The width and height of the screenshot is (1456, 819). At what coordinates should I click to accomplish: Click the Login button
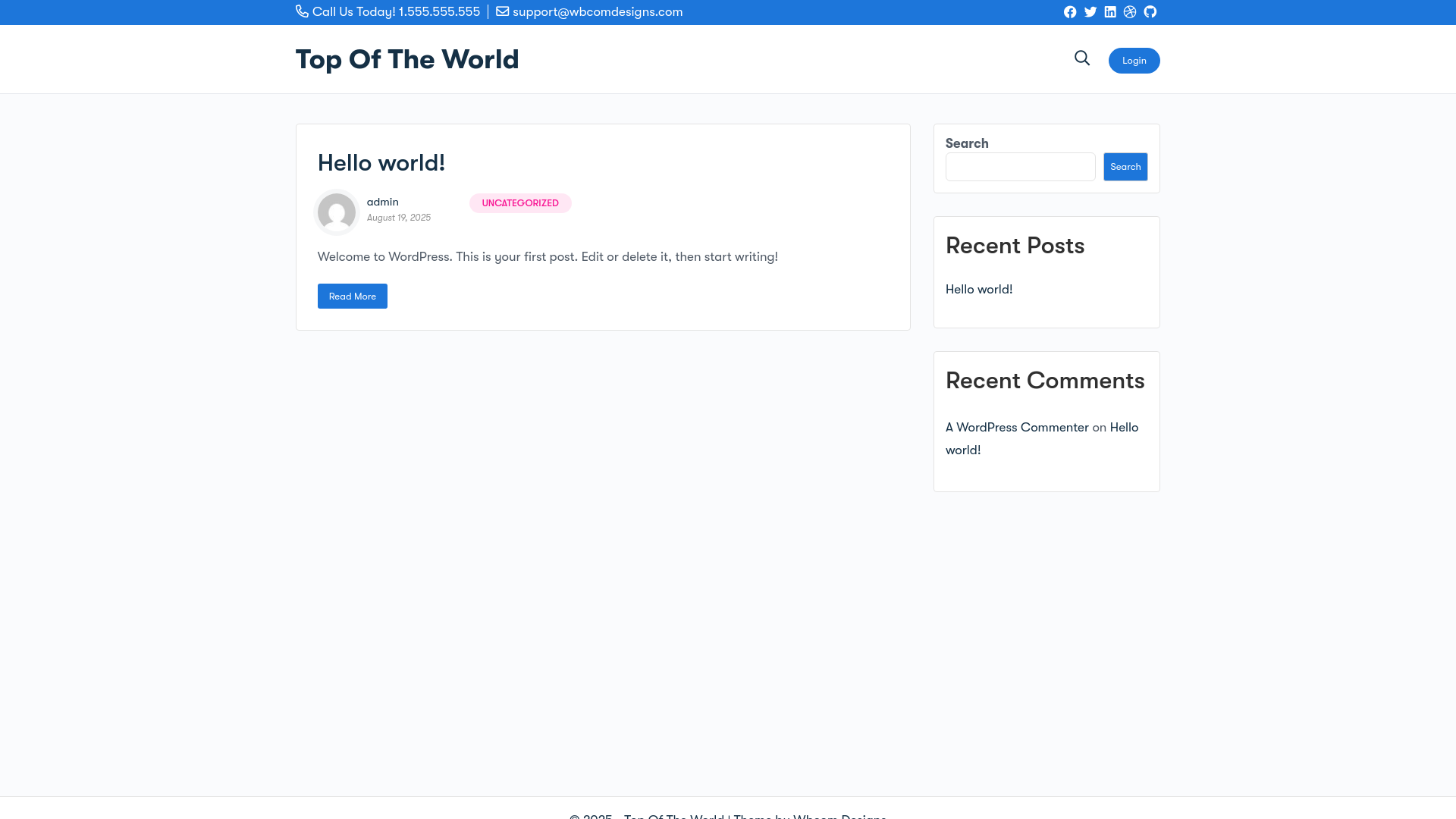[1134, 61]
